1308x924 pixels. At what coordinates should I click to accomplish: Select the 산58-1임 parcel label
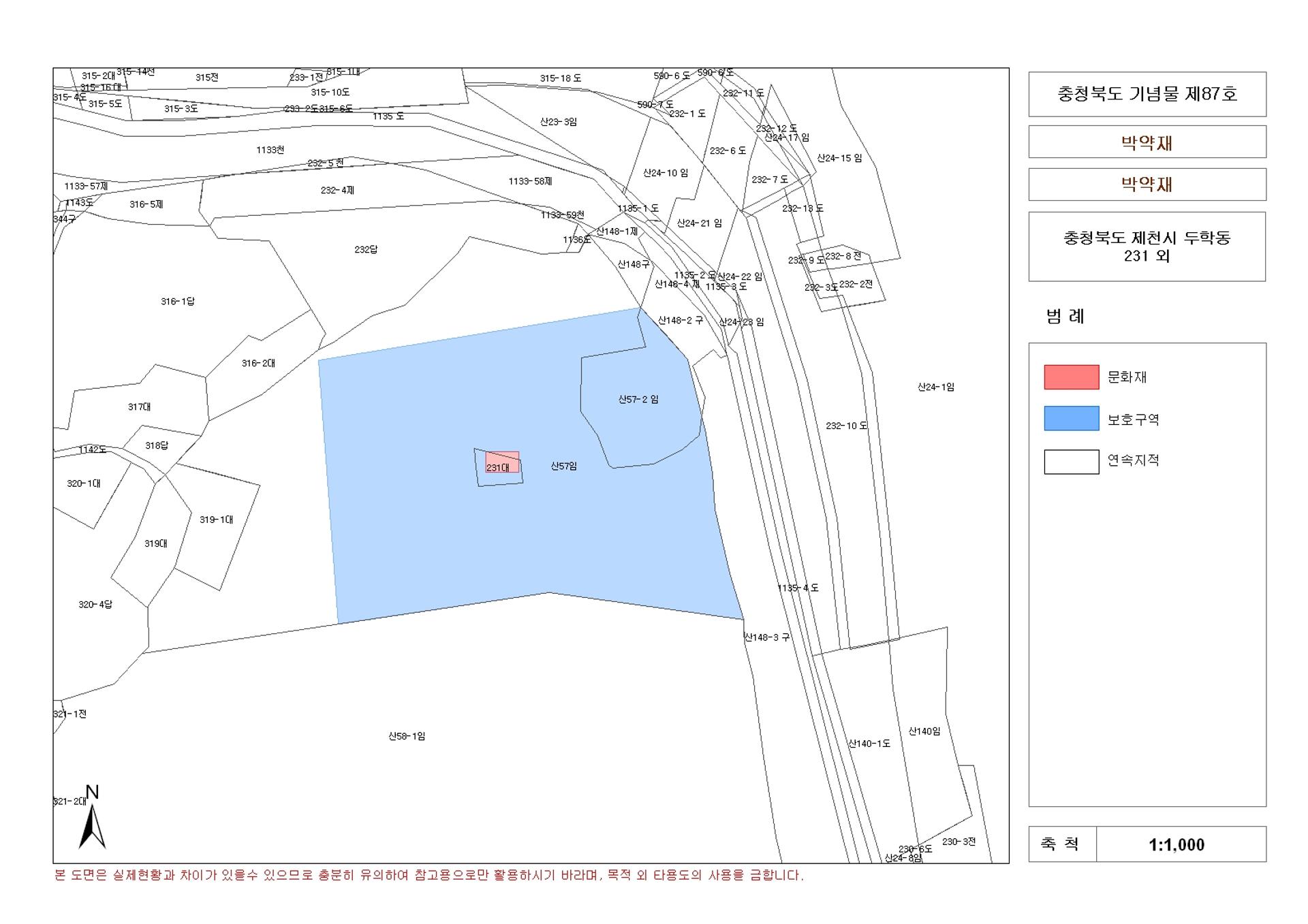(407, 736)
